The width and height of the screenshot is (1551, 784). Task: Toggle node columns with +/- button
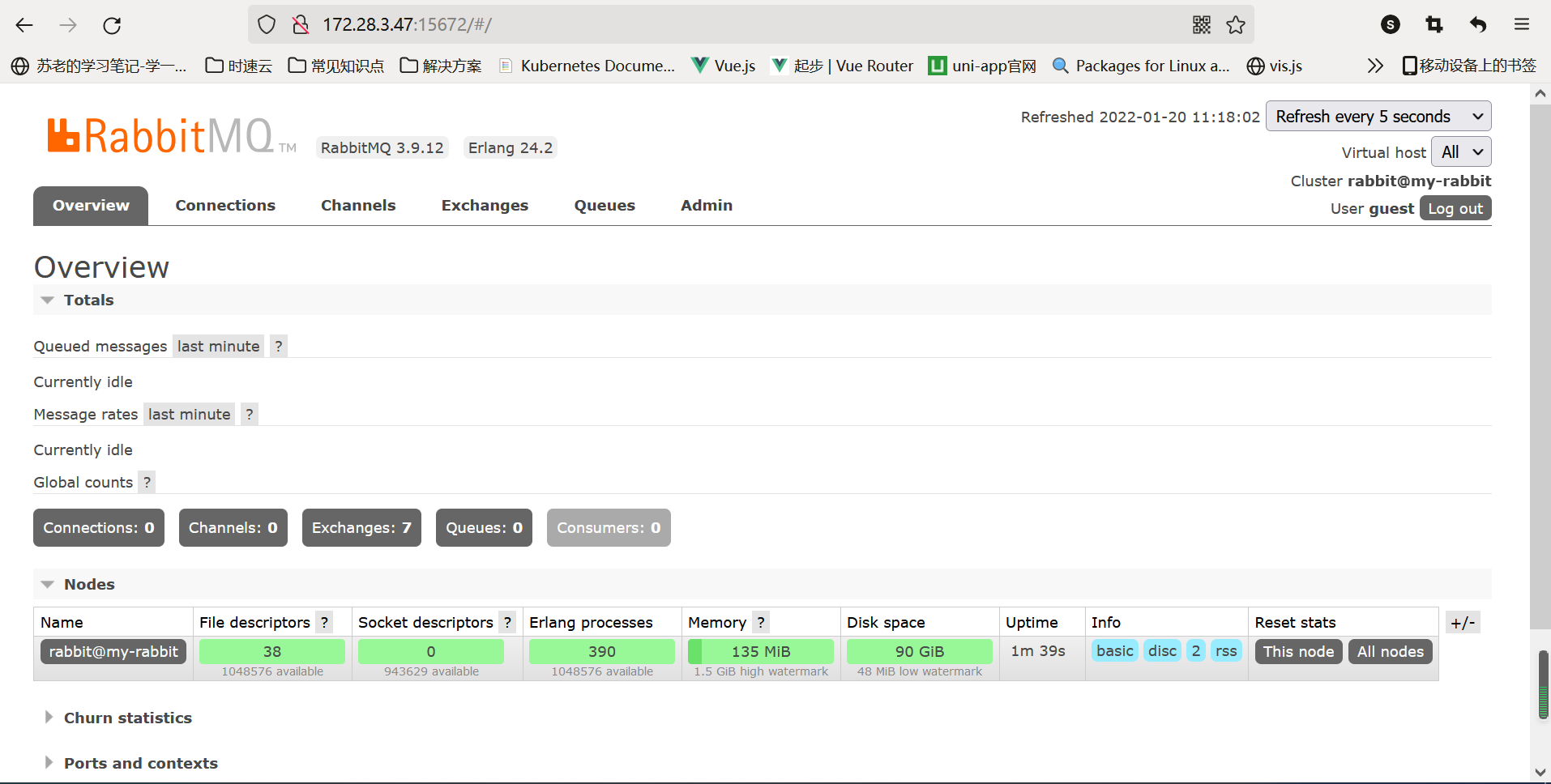point(1463,622)
